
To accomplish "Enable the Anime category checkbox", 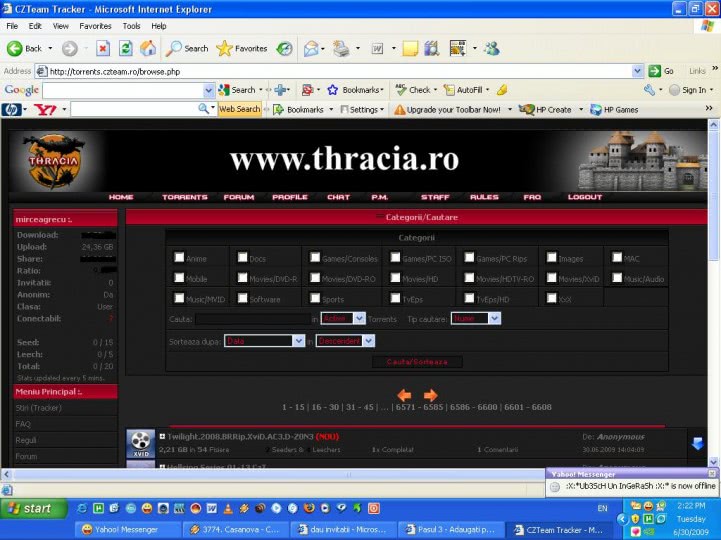I will pos(180,257).
